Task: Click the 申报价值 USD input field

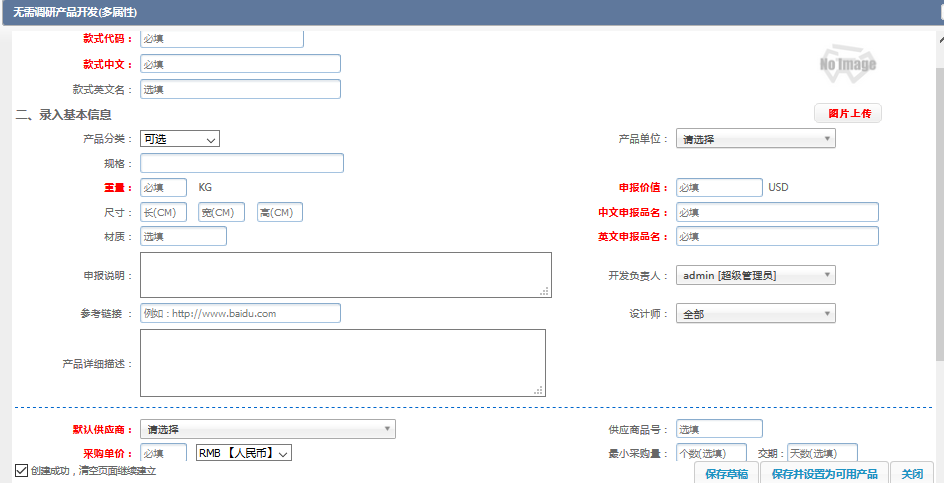Action: 719,187
